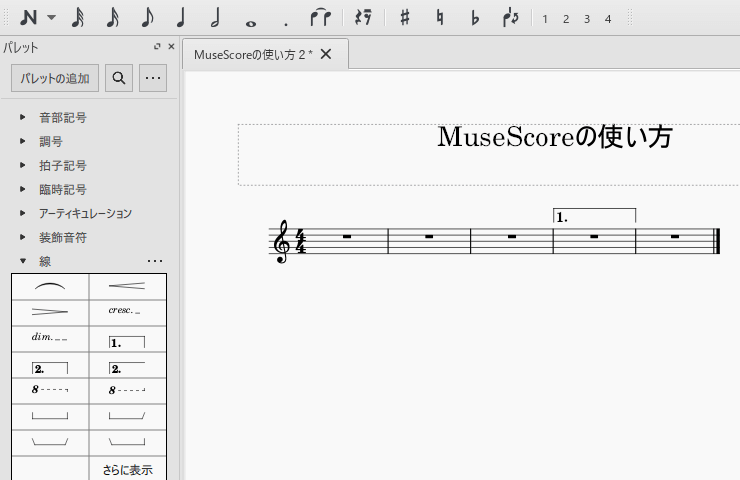Open the note input mode dropdown arrow
Viewport: 740px width, 480px height.
[51, 18]
